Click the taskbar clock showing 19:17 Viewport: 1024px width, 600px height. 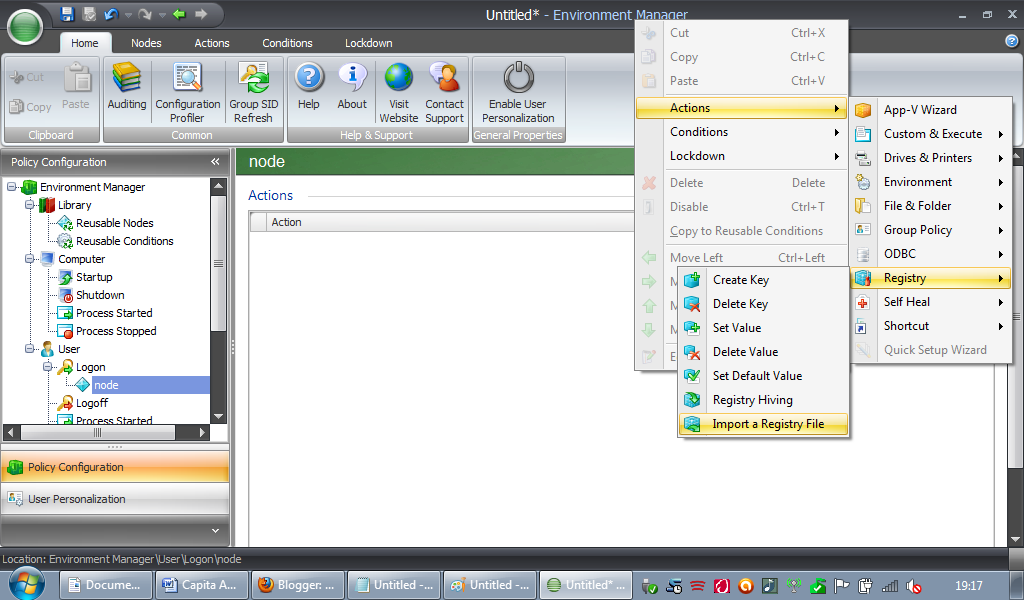click(x=968, y=586)
